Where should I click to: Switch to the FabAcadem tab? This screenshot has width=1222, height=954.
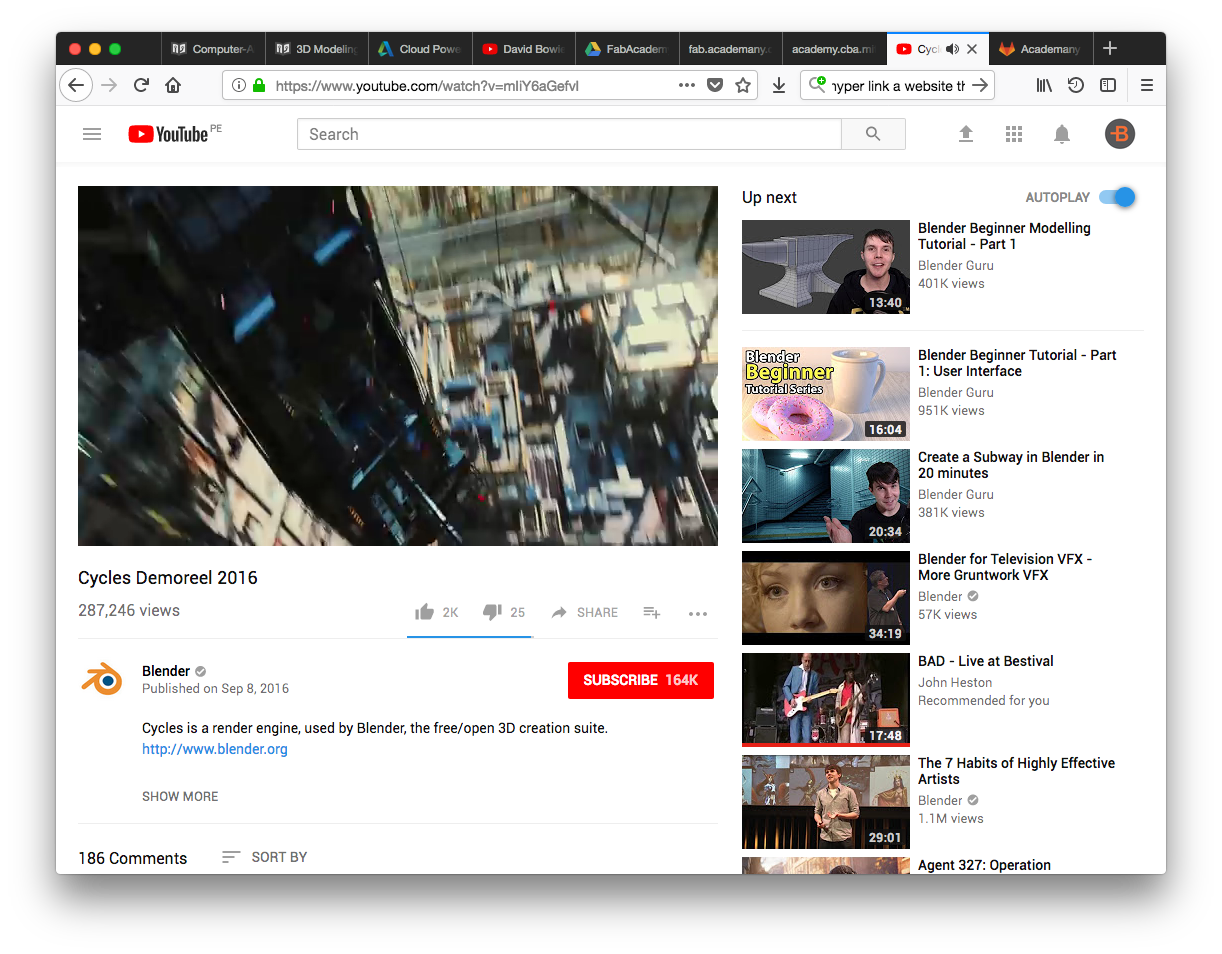pos(626,49)
